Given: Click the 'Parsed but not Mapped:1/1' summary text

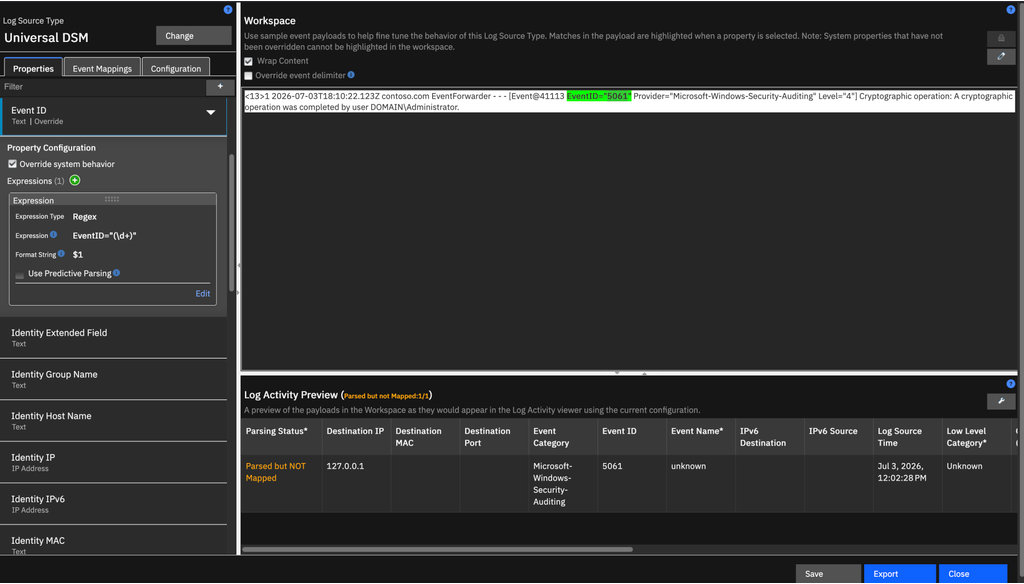Looking at the screenshot, I should click(387, 396).
